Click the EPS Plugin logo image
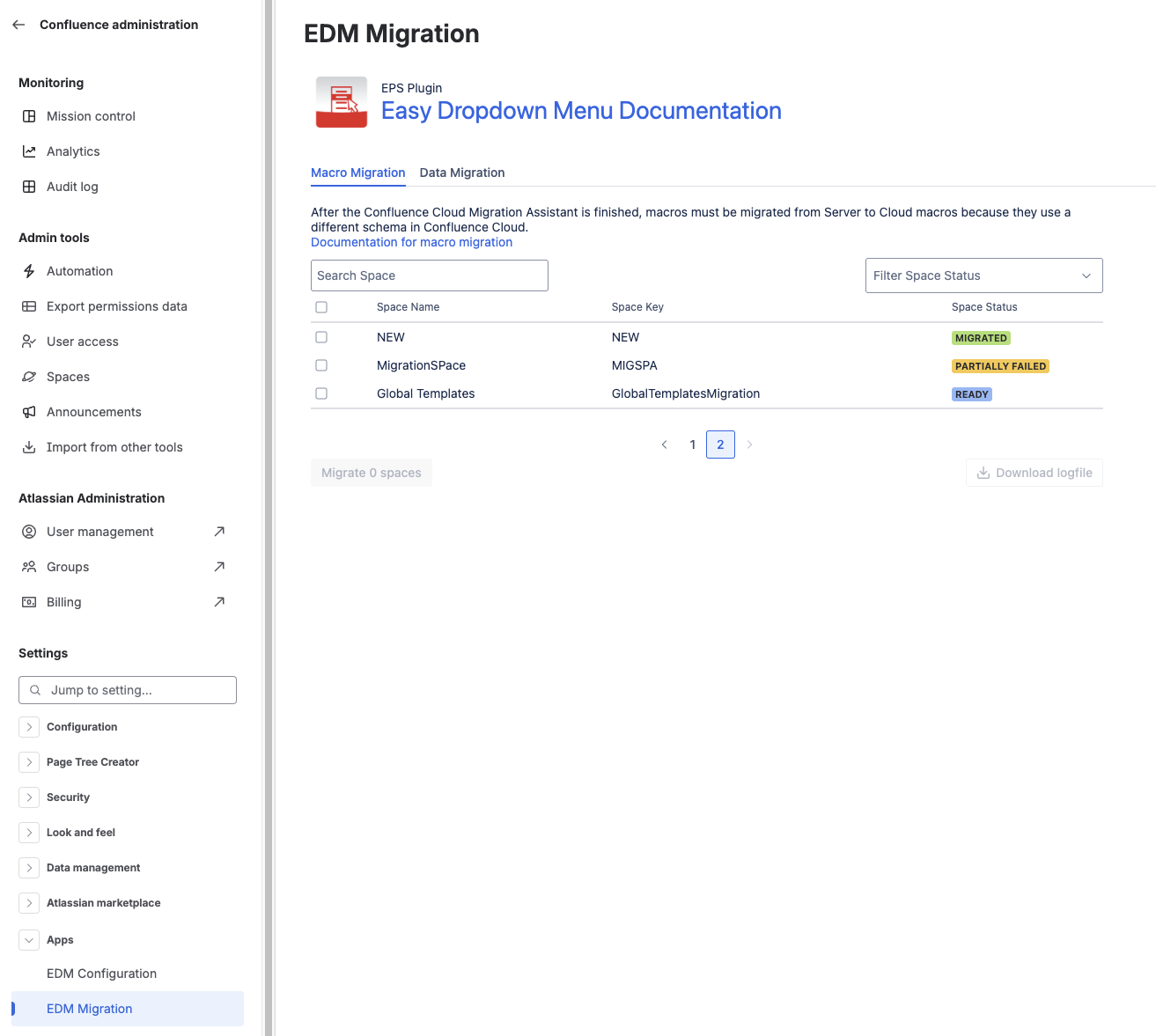This screenshot has width=1156, height=1036. point(342,102)
